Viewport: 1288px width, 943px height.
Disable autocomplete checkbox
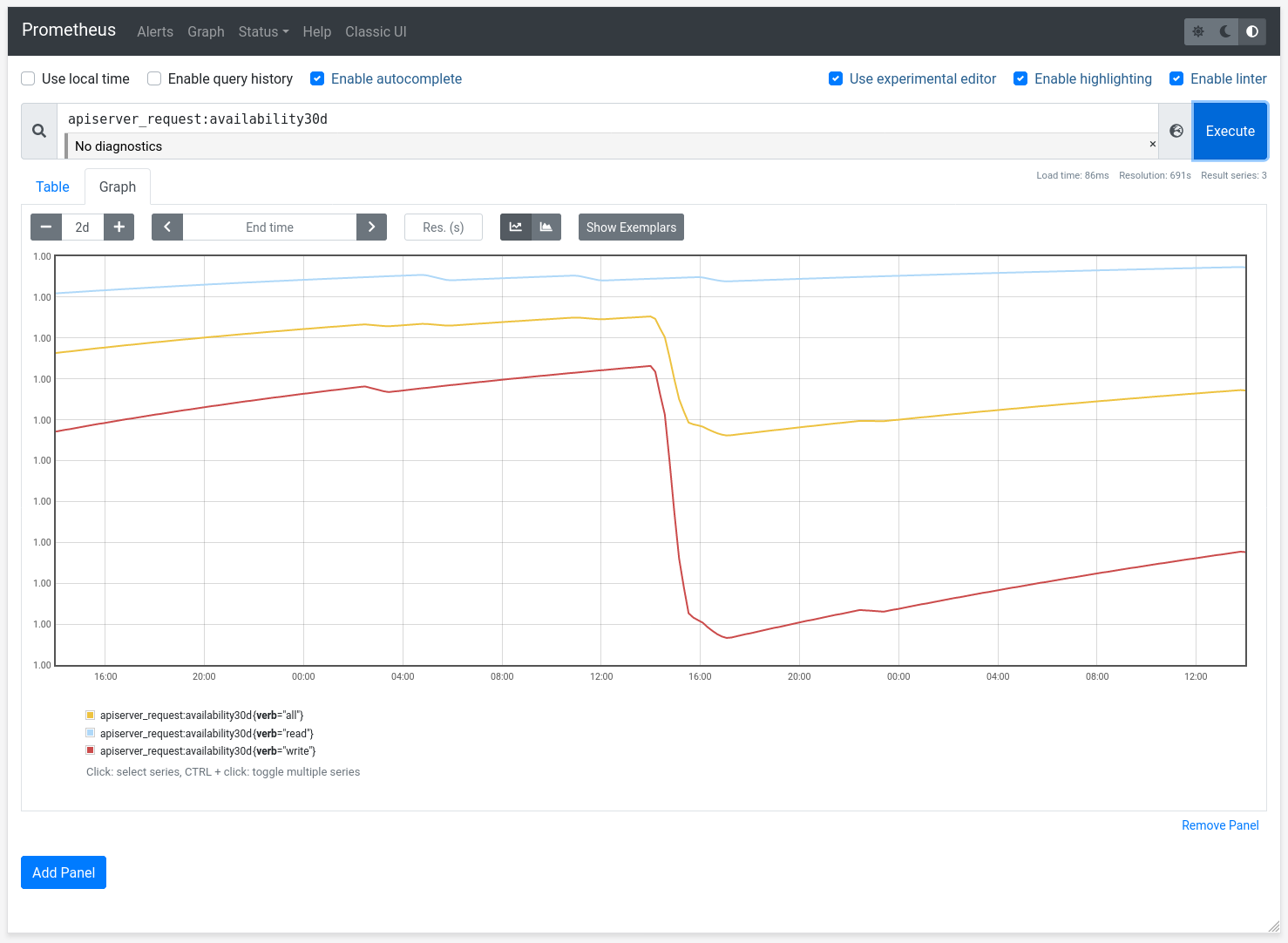(x=317, y=78)
